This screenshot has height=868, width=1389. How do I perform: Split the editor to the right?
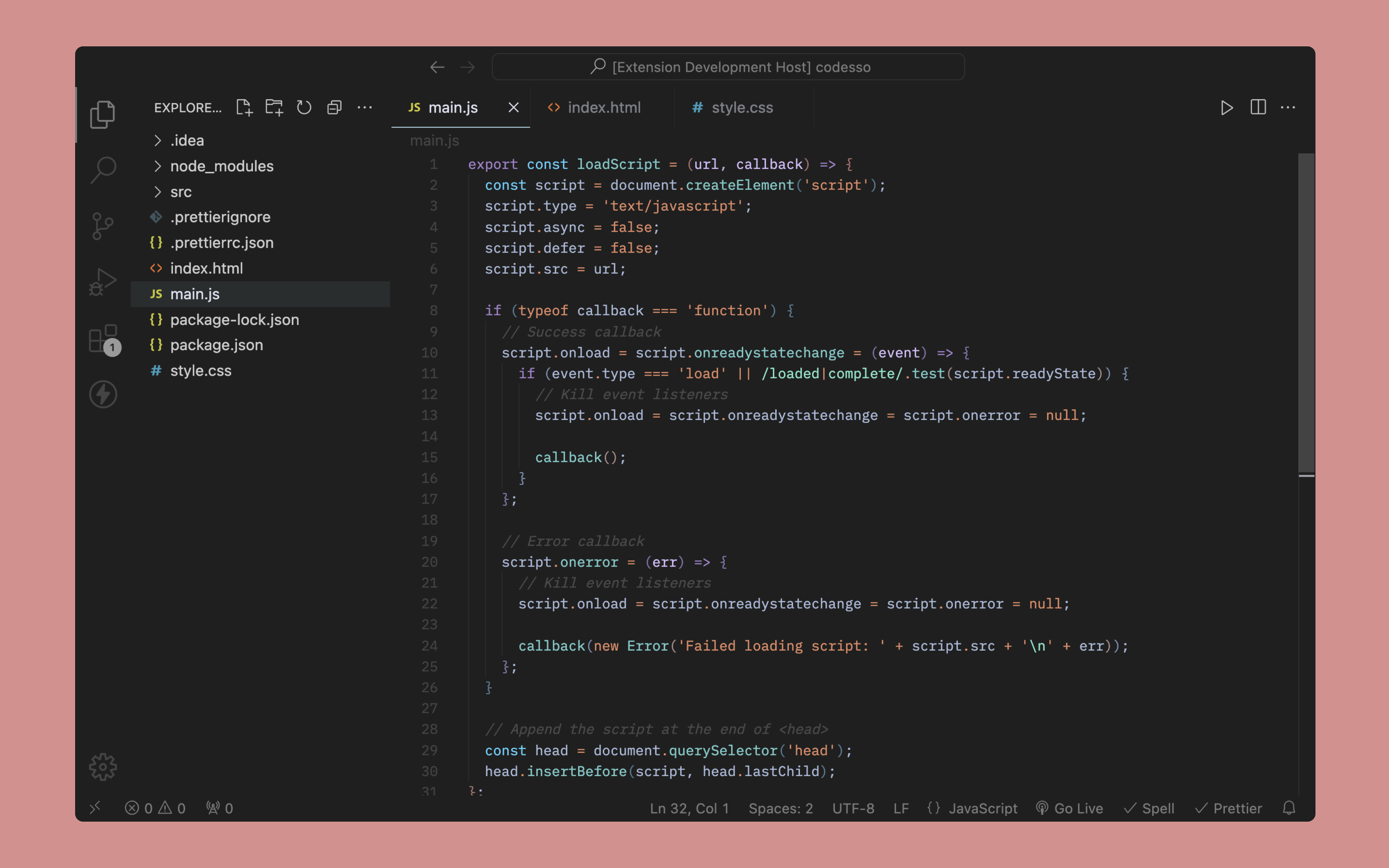(x=1258, y=108)
